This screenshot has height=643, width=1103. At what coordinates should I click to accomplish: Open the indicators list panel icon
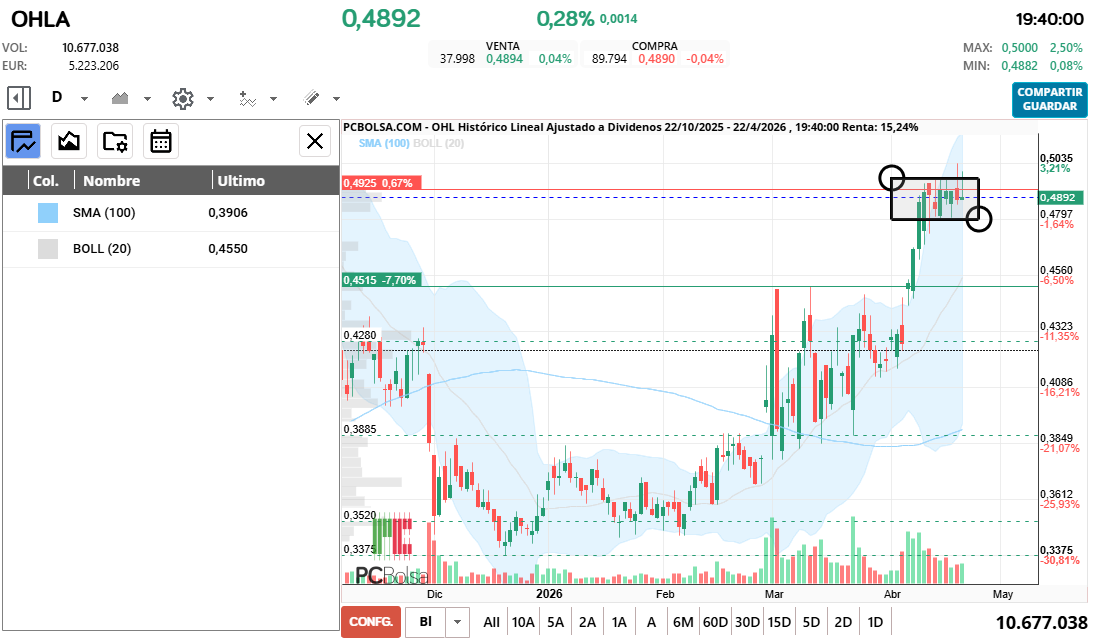[x=23, y=141]
